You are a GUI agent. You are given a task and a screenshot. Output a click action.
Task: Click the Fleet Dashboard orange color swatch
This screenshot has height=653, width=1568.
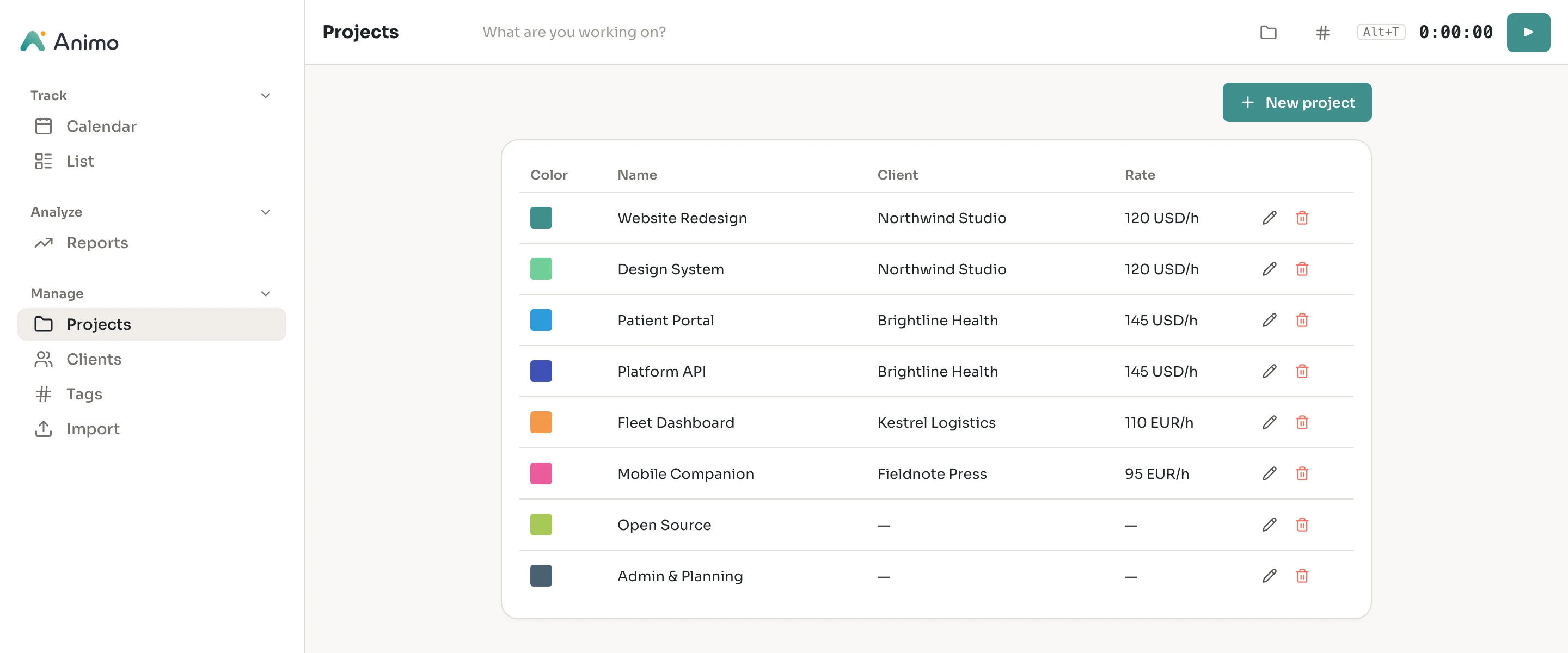pyautogui.click(x=541, y=422)
